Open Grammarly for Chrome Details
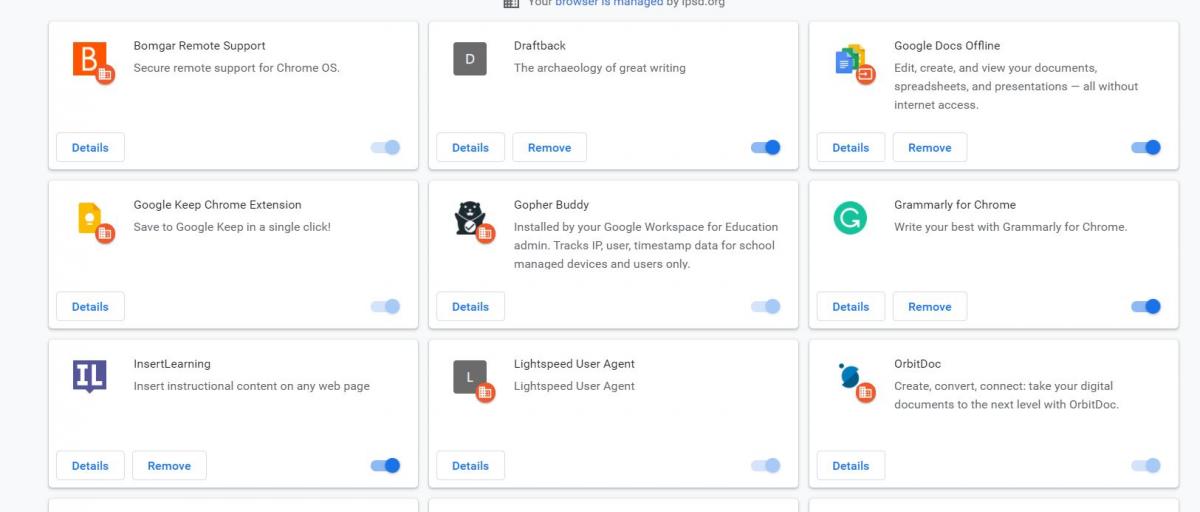1200x512 pixels. (x=850, y=306)
